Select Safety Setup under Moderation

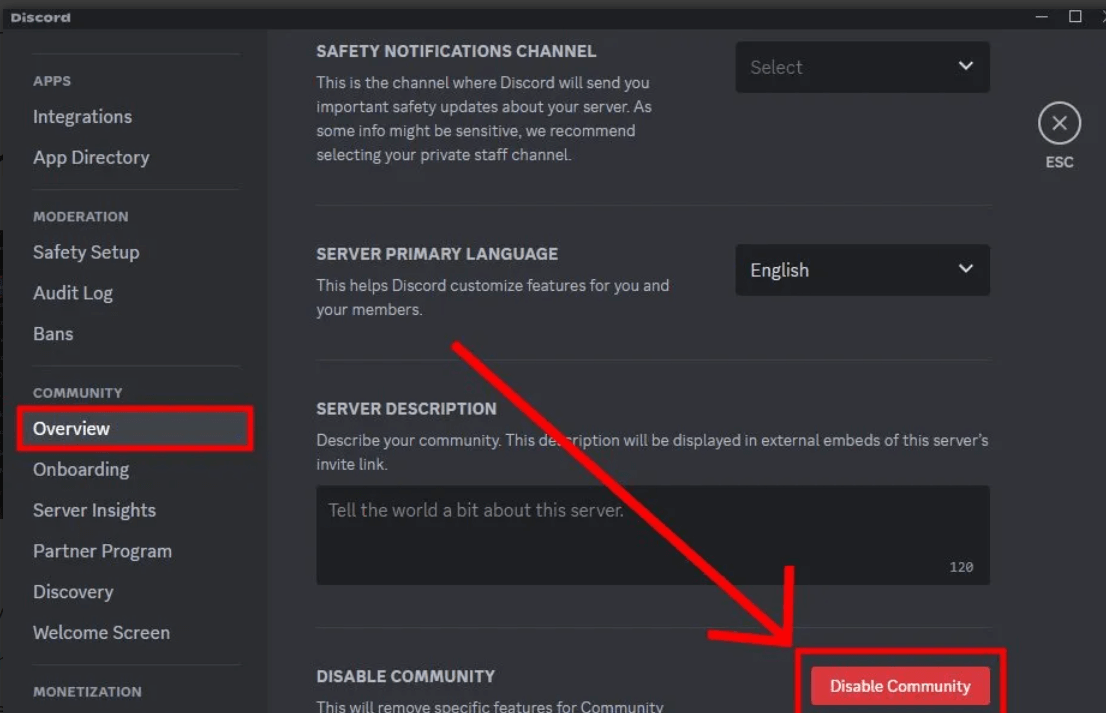point(86,252)
